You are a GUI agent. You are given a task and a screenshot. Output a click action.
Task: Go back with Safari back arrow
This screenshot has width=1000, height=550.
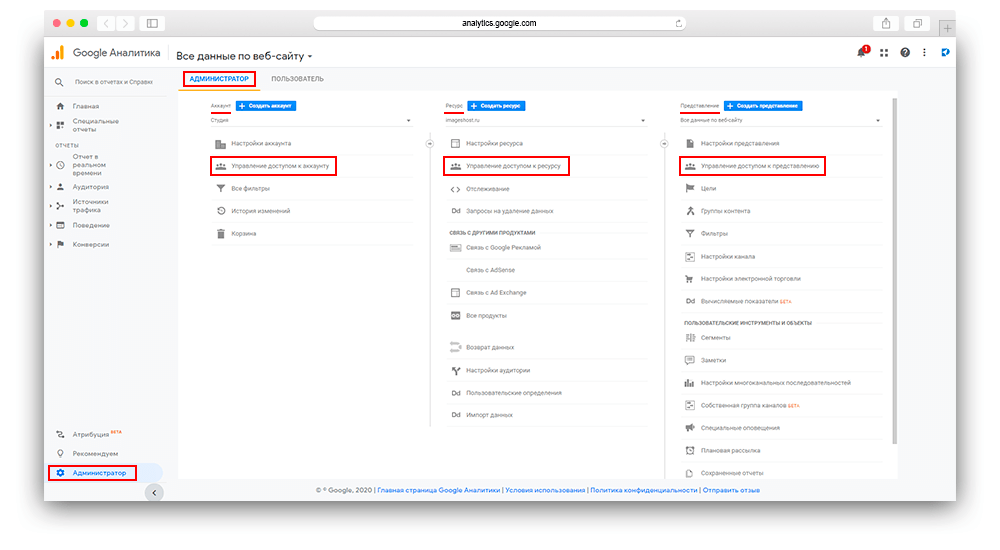[x=107, y=24]
